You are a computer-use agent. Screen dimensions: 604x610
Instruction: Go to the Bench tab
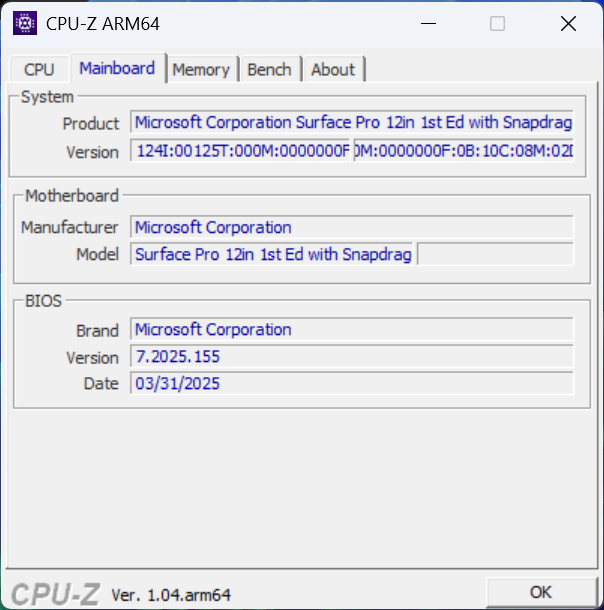(x=269, y=69)
